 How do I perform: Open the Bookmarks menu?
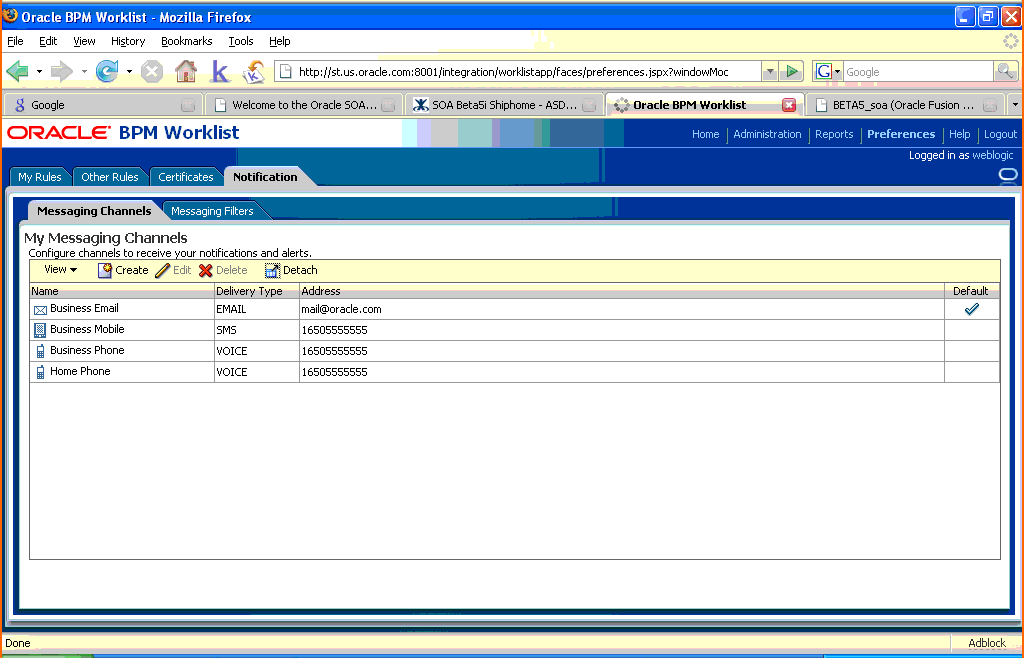[x=187, y=41]
